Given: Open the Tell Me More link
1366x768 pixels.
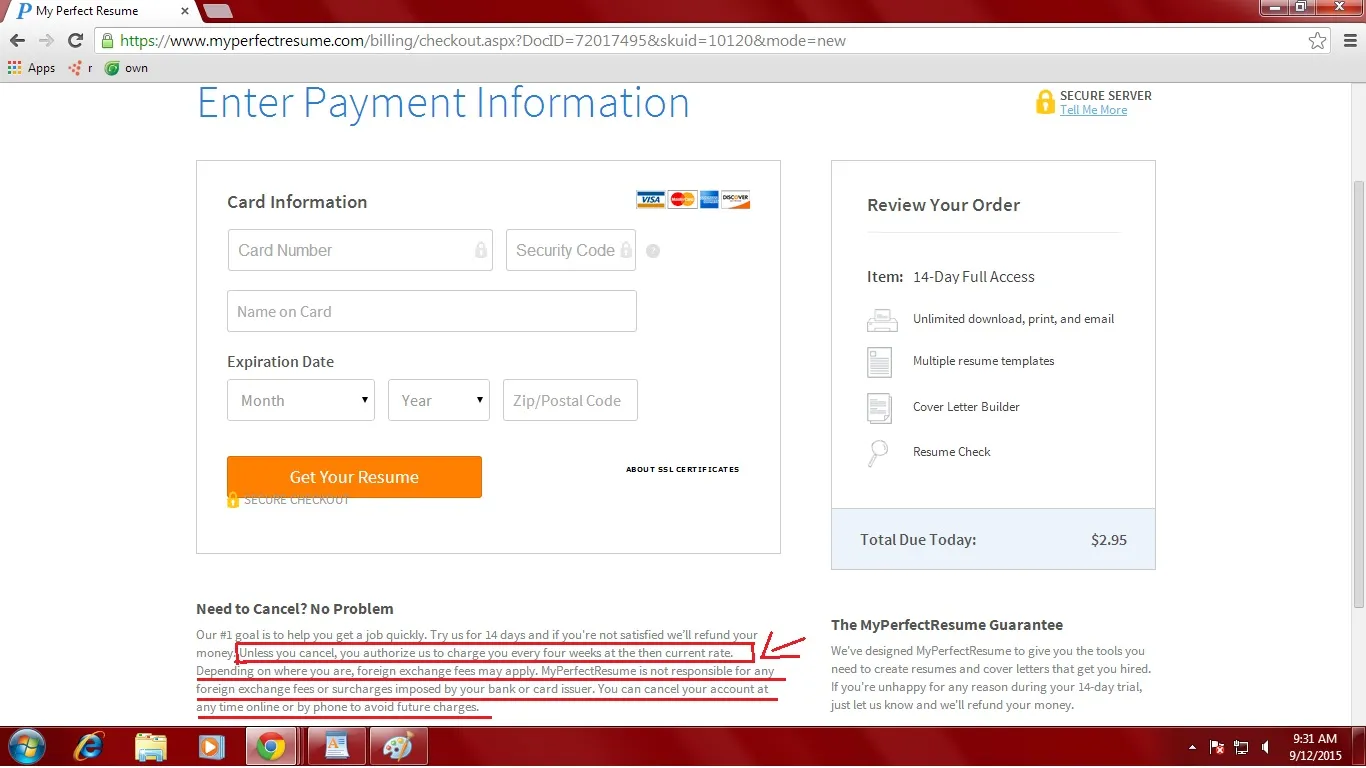Looking at the screenshot, I should 1093,110.
